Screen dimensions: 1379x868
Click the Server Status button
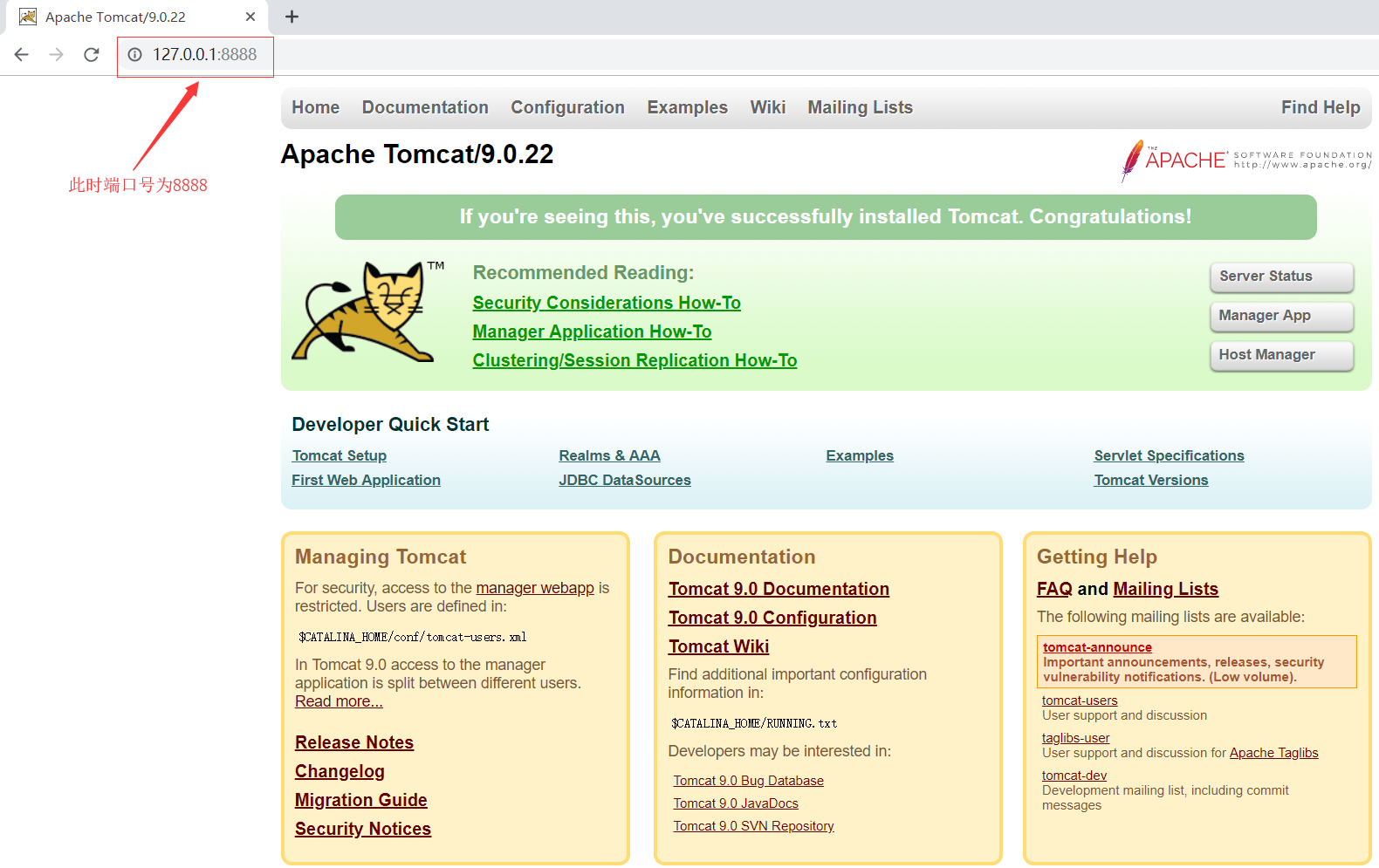1281,277
